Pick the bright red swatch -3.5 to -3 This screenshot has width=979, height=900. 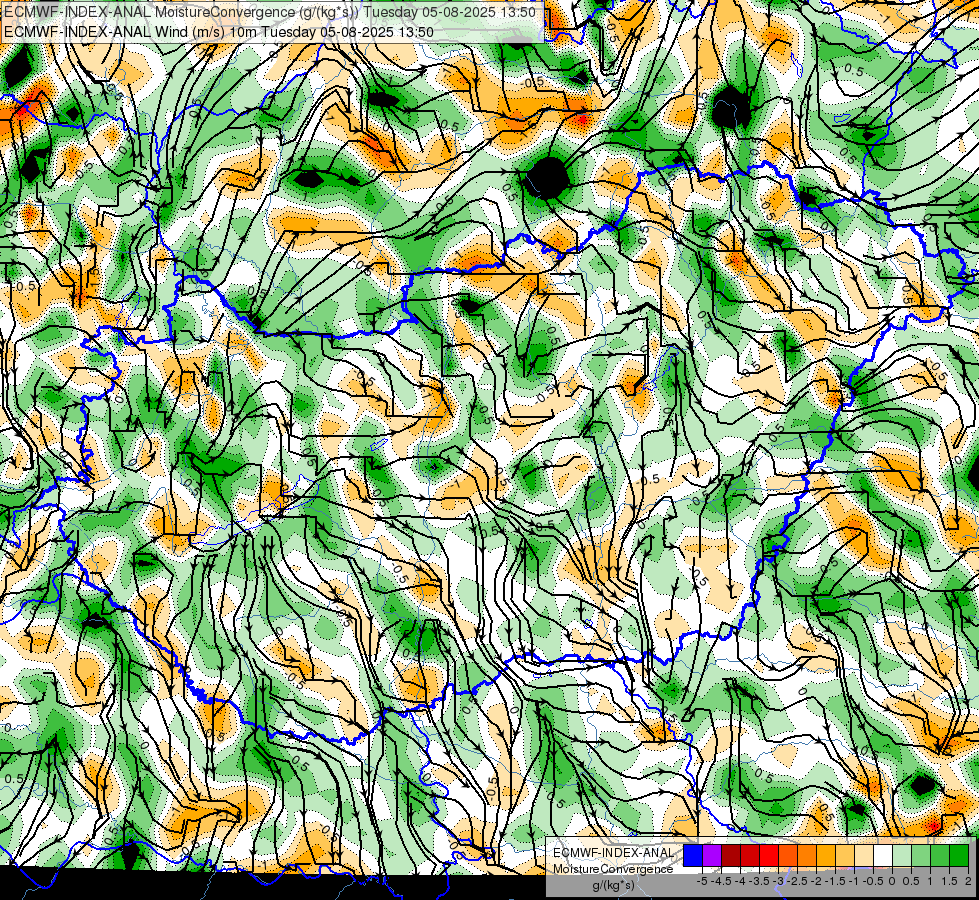[769, 855]
